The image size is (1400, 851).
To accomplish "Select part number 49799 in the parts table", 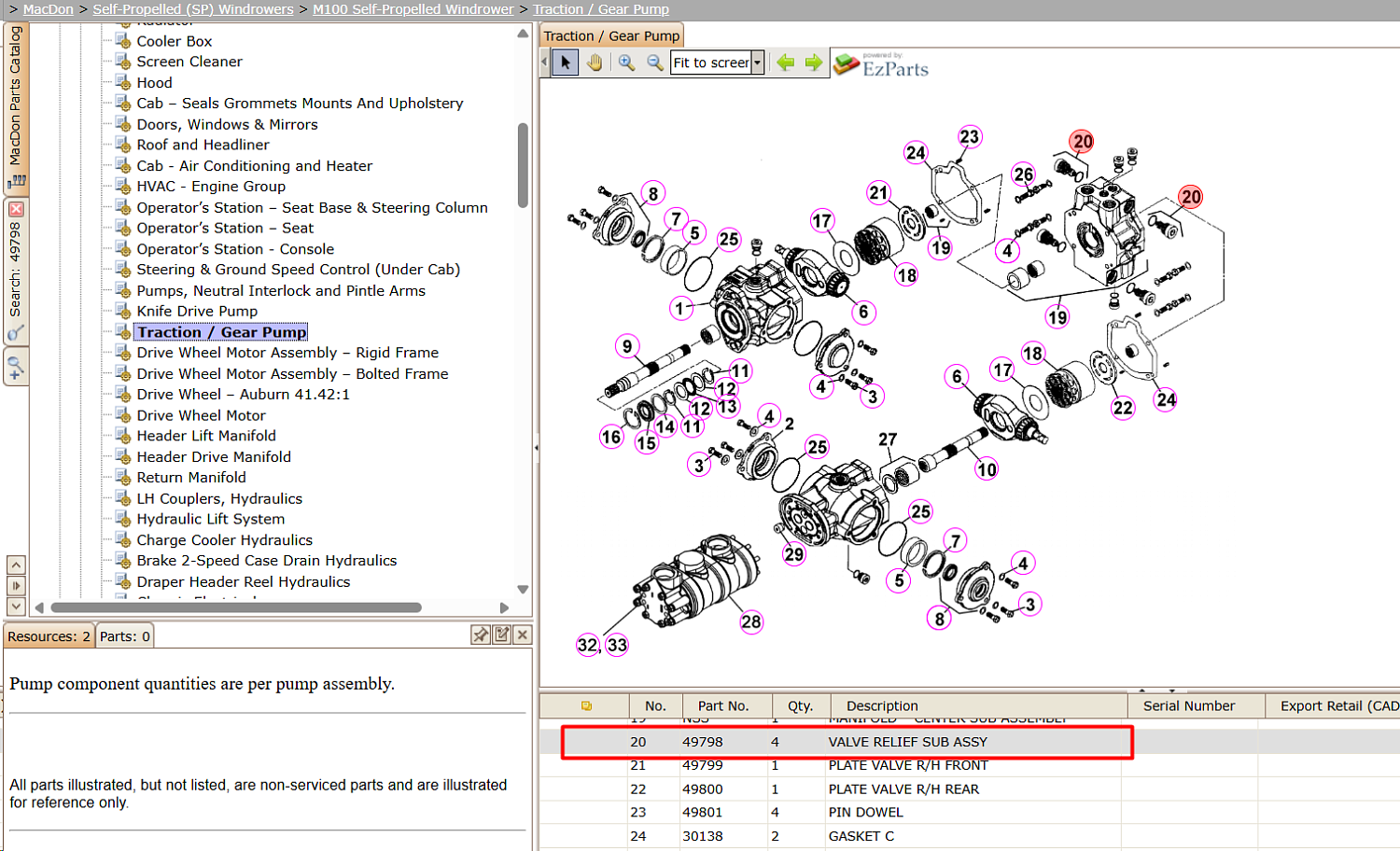I will tap(702, 765).
